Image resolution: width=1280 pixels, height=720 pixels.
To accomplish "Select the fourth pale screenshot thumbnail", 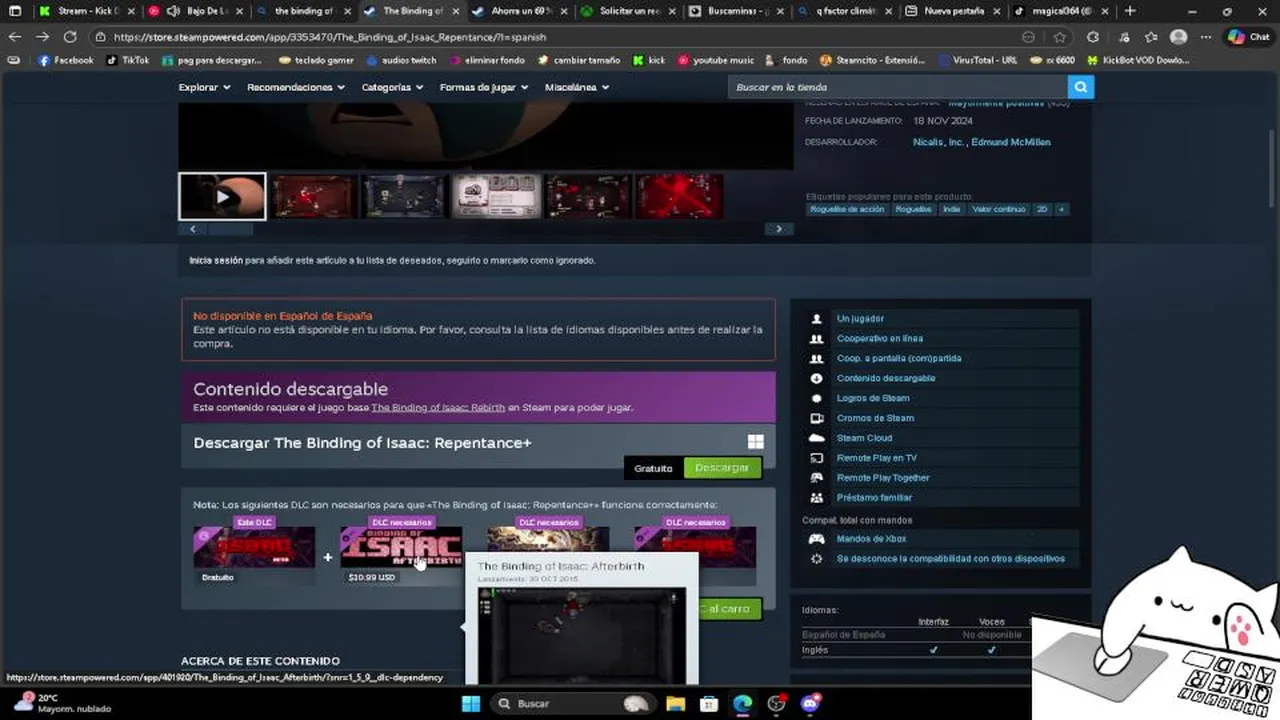I will tap(496, 196).
